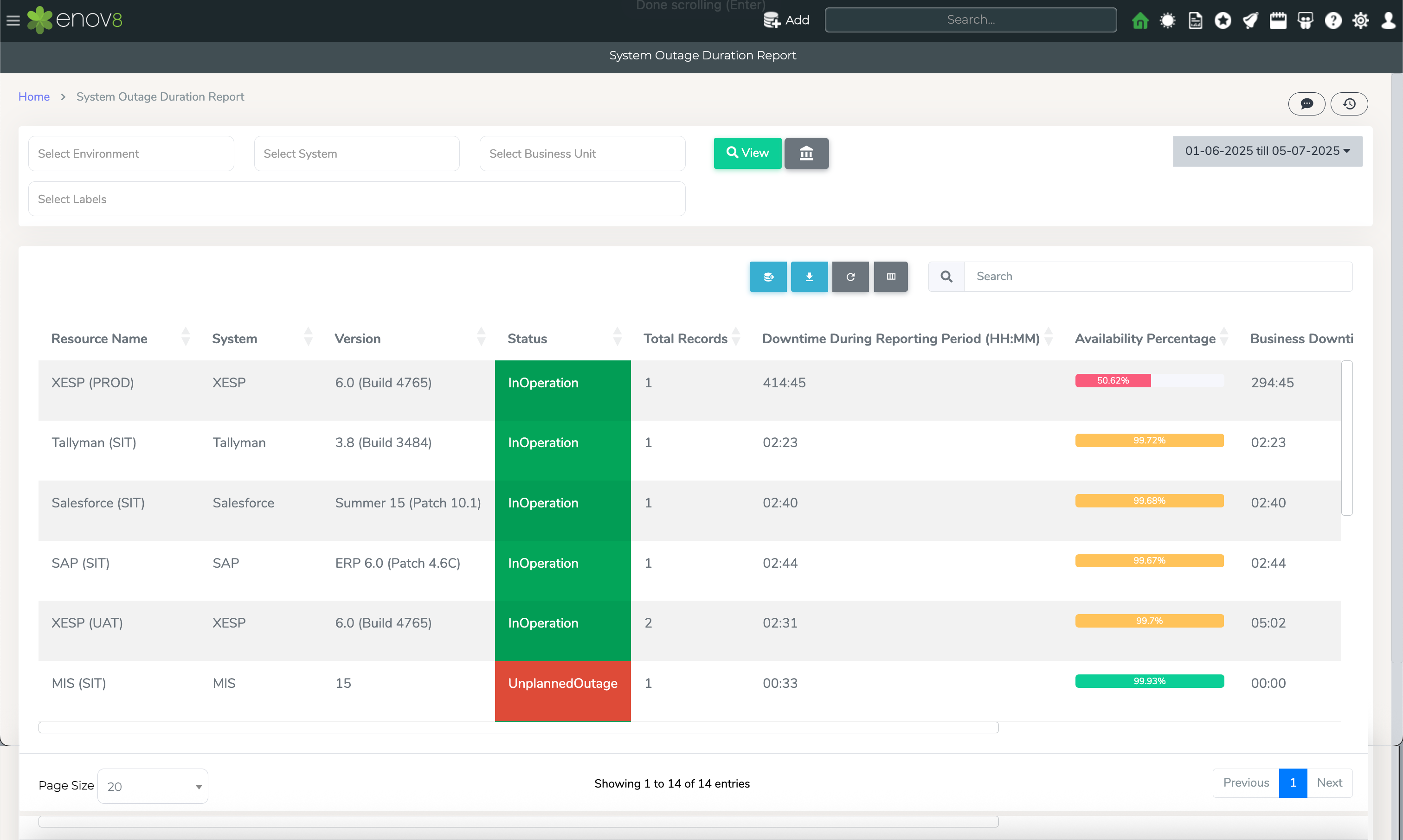Open the Select Labels dropdown

click(357, 199)
